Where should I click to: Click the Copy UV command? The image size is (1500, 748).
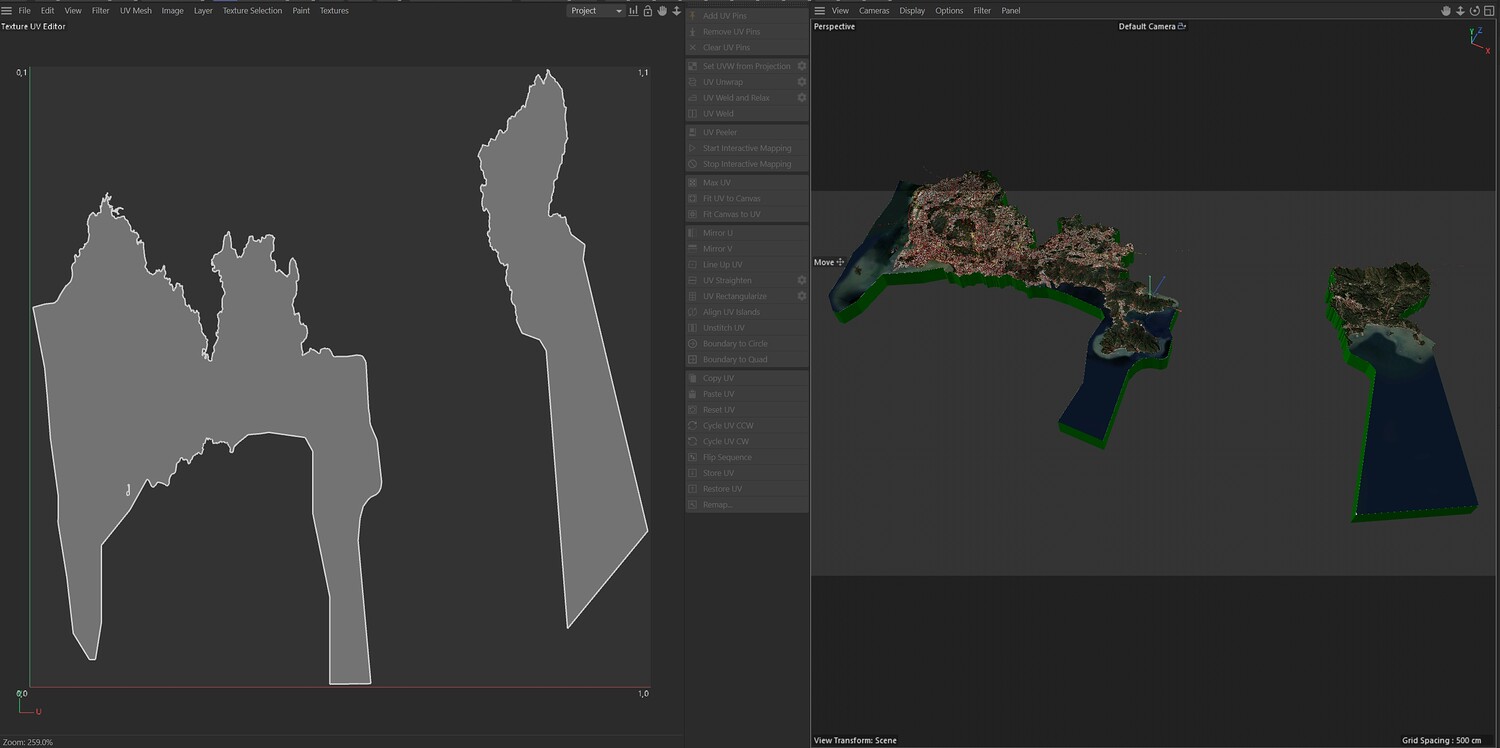[x=747, y=378]
